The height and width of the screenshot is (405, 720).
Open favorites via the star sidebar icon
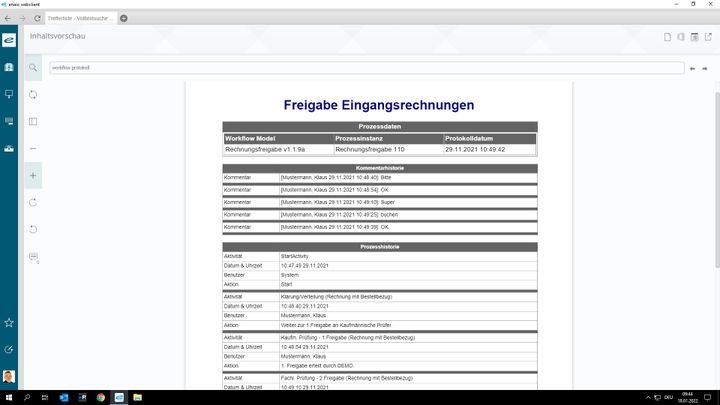[x=9, y=323]
